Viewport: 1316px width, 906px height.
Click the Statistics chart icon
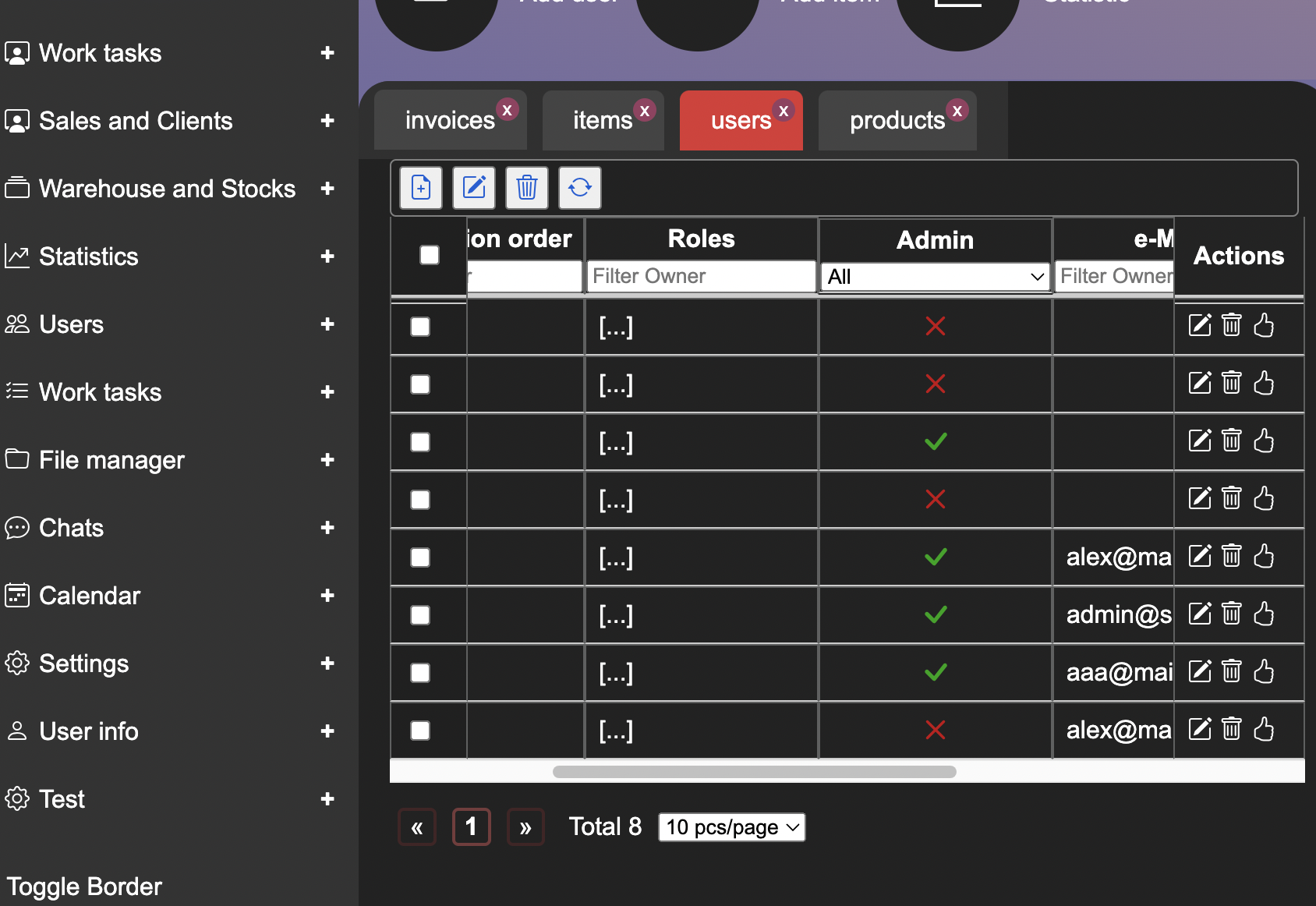point(17,257)
